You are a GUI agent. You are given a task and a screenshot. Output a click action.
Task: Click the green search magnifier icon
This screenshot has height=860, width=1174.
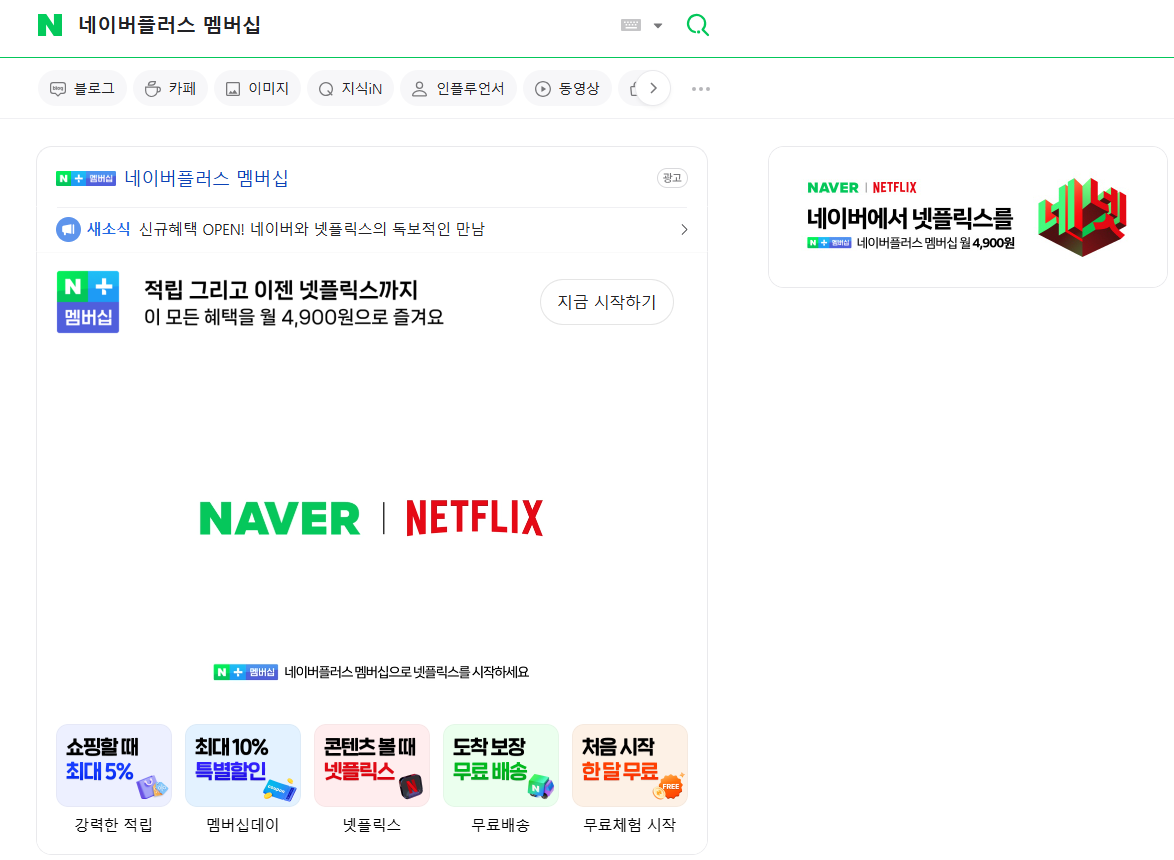(x=697, y=25)
